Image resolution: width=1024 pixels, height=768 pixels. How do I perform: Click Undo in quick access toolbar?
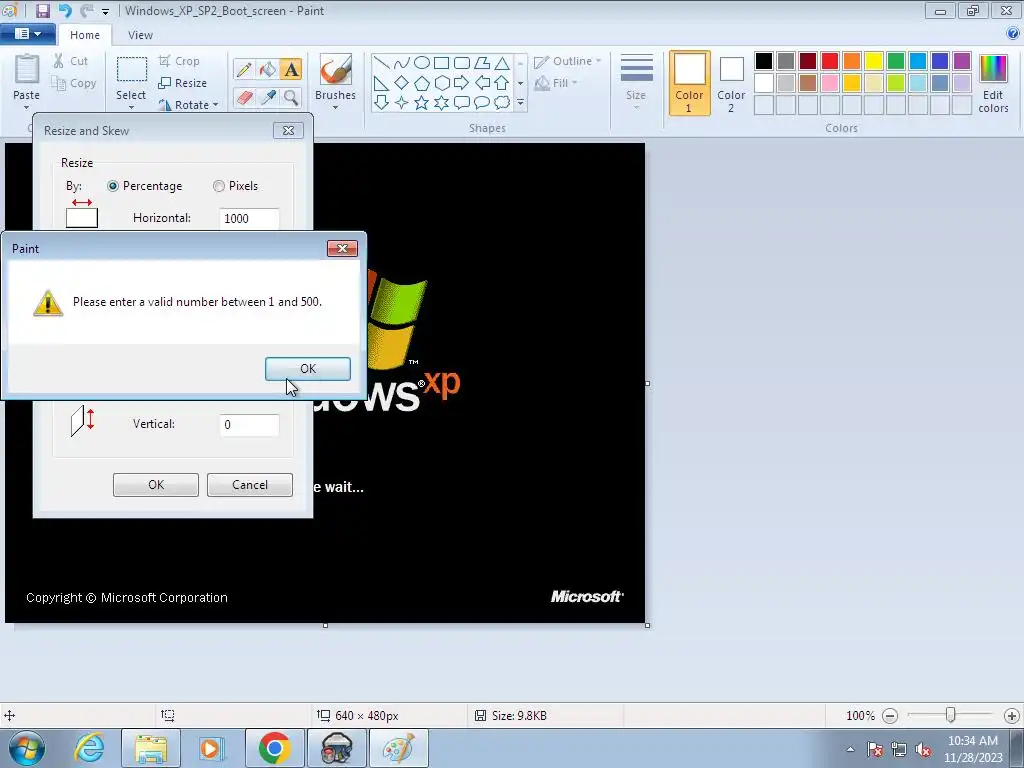click(x=65, y=10)
